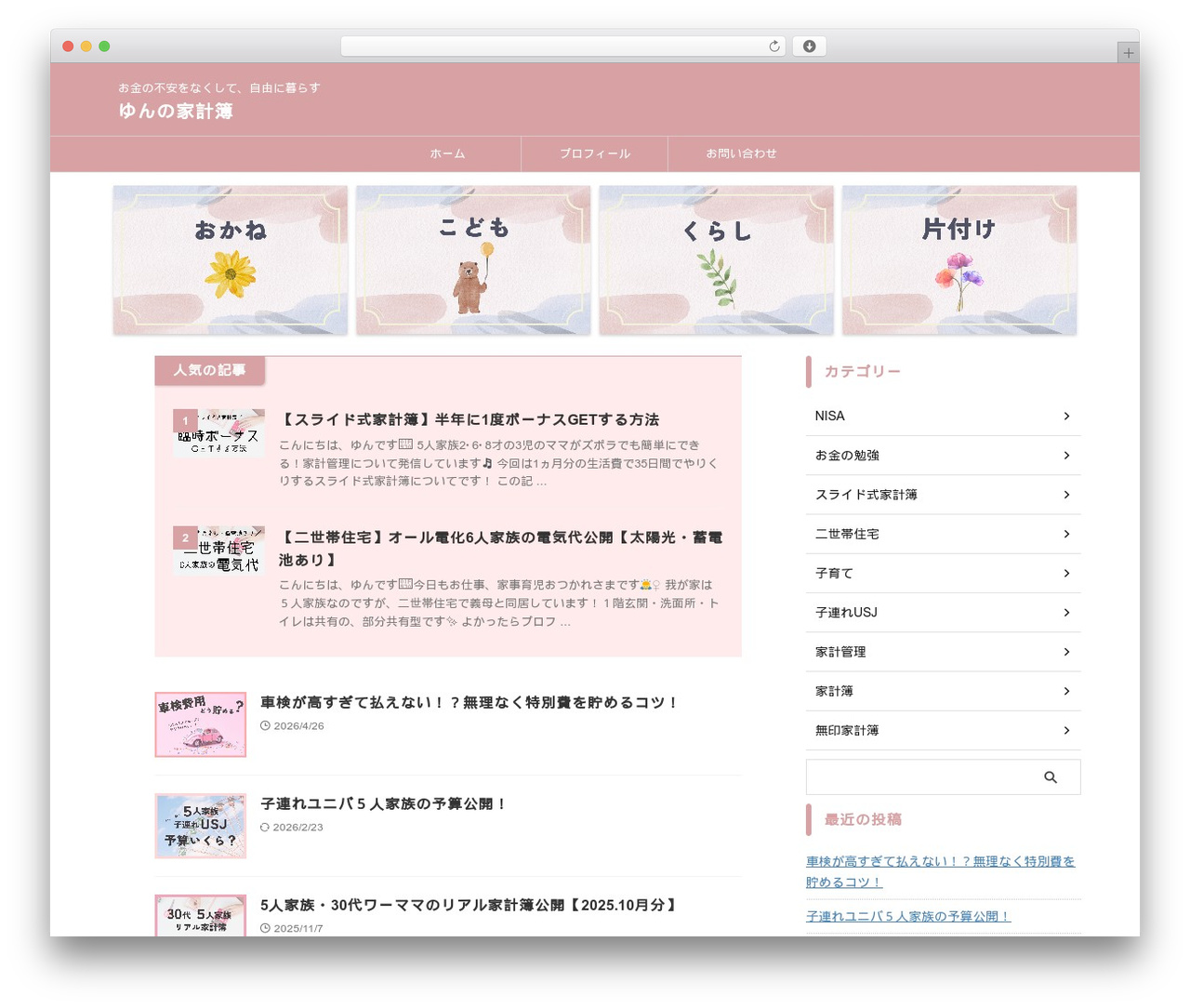Screen dimensions: 1190x1008
Task: Open the おかね category banner
Action: [x=231, y=260]
